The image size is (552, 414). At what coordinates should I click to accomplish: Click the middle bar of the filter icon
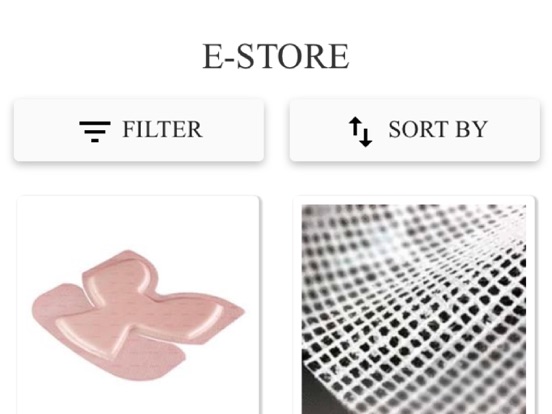(x=95, y=132)
